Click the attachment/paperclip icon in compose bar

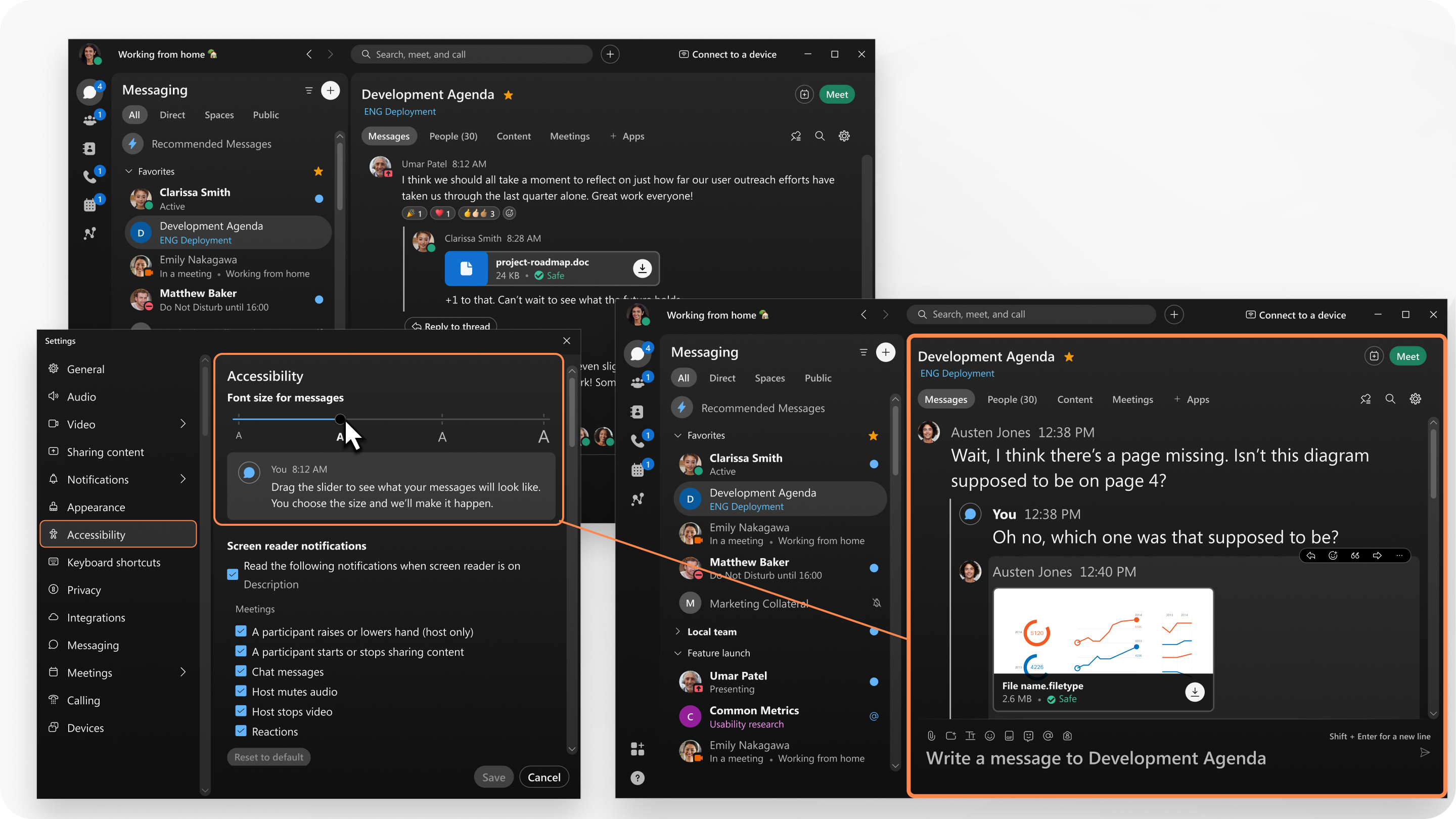[932, 736]
